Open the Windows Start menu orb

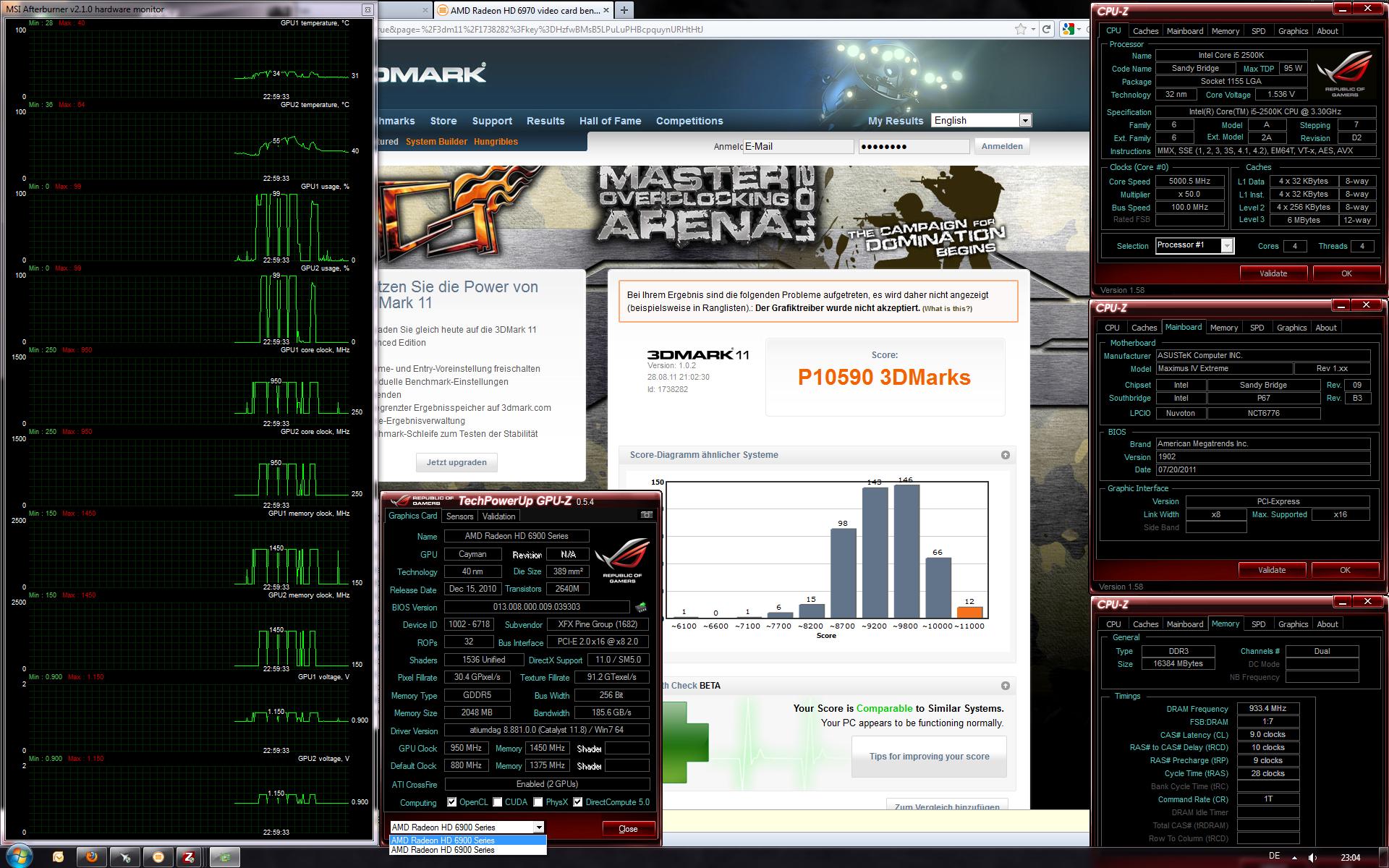(18, 856)
